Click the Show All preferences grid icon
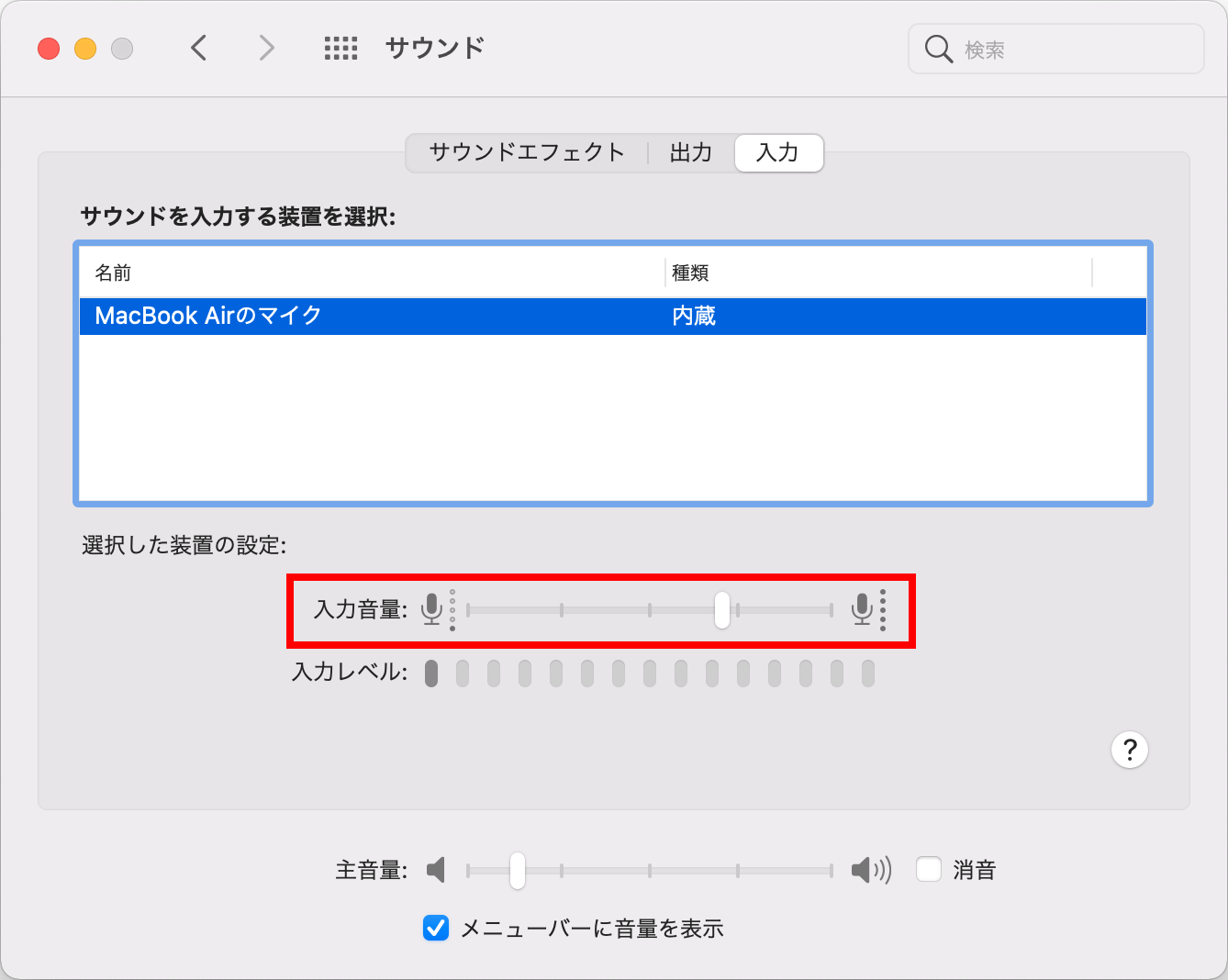The image size is (1228, 980). point(340,48)
